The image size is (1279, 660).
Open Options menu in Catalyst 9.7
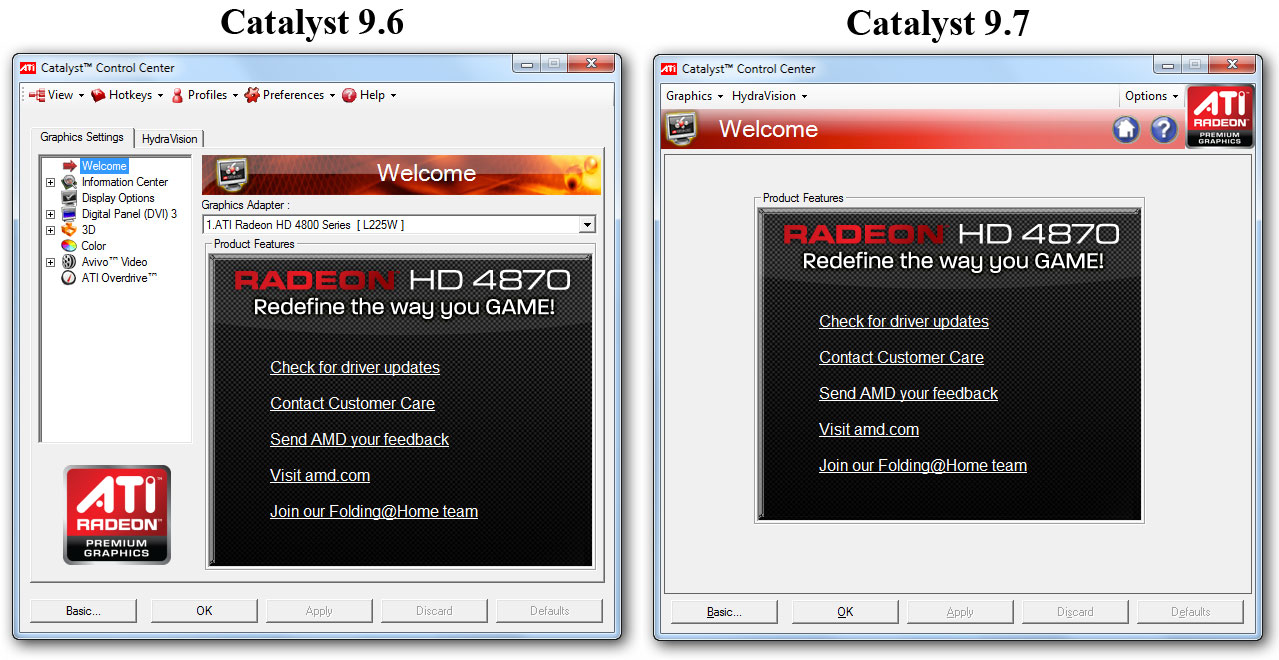pos(1152,96)
